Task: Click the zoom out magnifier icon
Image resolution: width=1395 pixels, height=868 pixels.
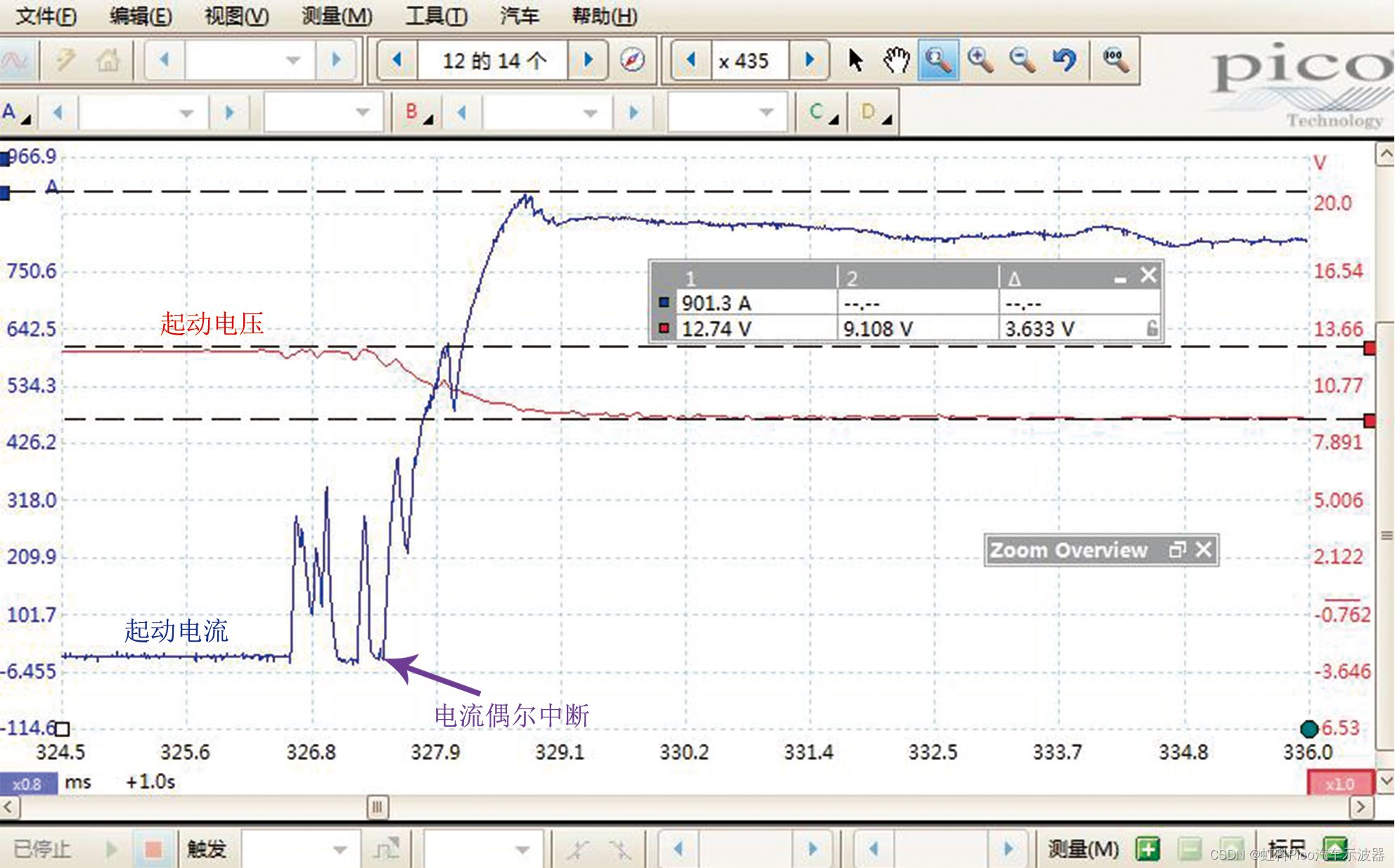Action: point(1022,60)
